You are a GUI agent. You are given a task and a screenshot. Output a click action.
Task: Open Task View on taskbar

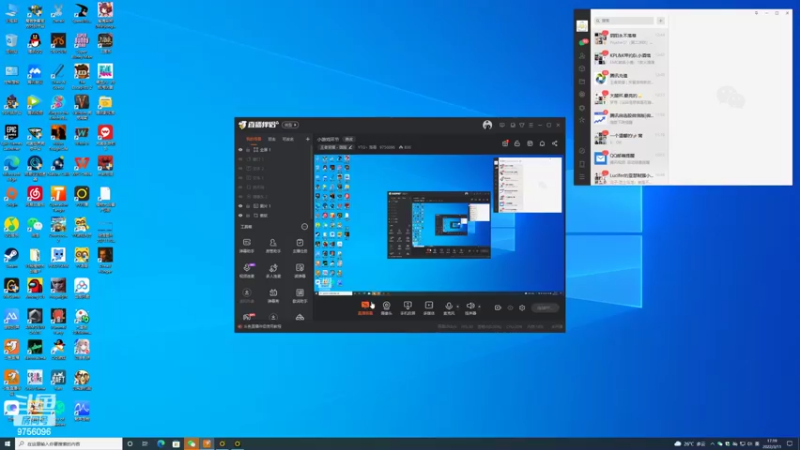[145, 444]
